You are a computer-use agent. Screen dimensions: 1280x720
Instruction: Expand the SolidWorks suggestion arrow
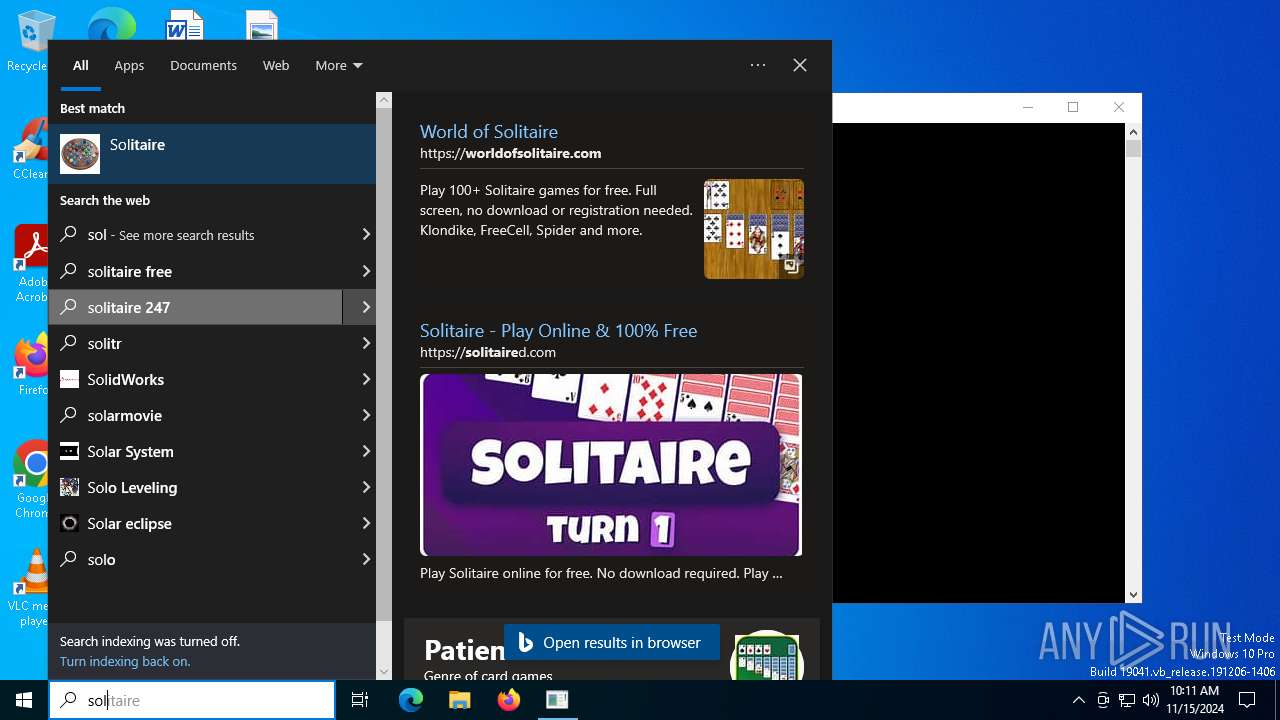coord(366,379)
